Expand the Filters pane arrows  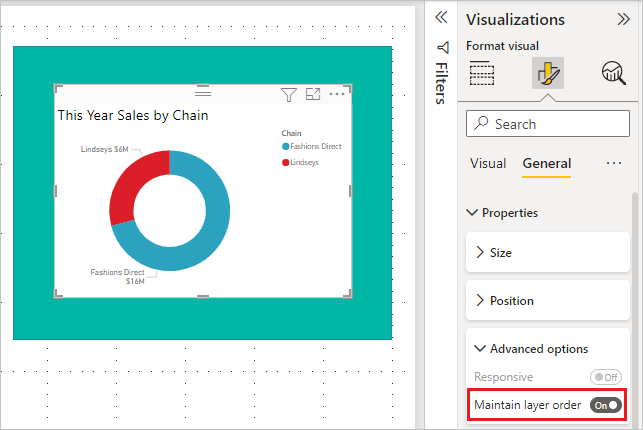(x=441, y=18)
